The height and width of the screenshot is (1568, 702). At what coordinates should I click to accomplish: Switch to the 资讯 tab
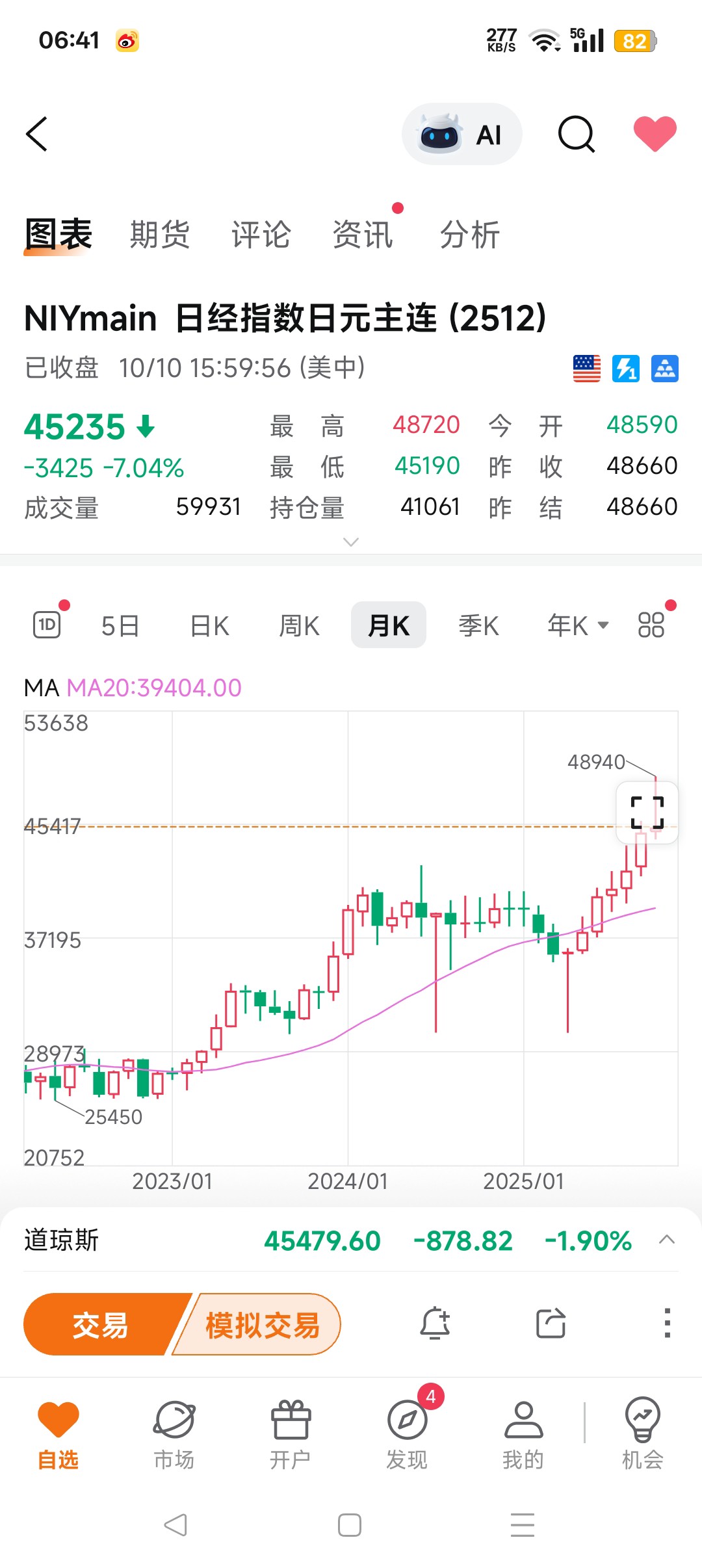point(363,235)
